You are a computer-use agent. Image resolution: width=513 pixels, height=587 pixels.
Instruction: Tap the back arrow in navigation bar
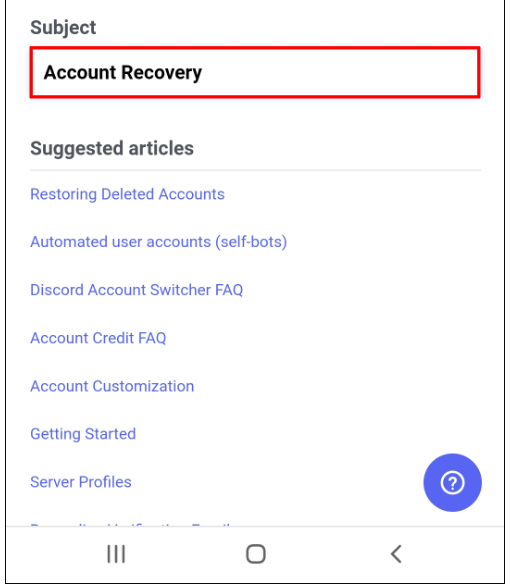click(396, 554)
